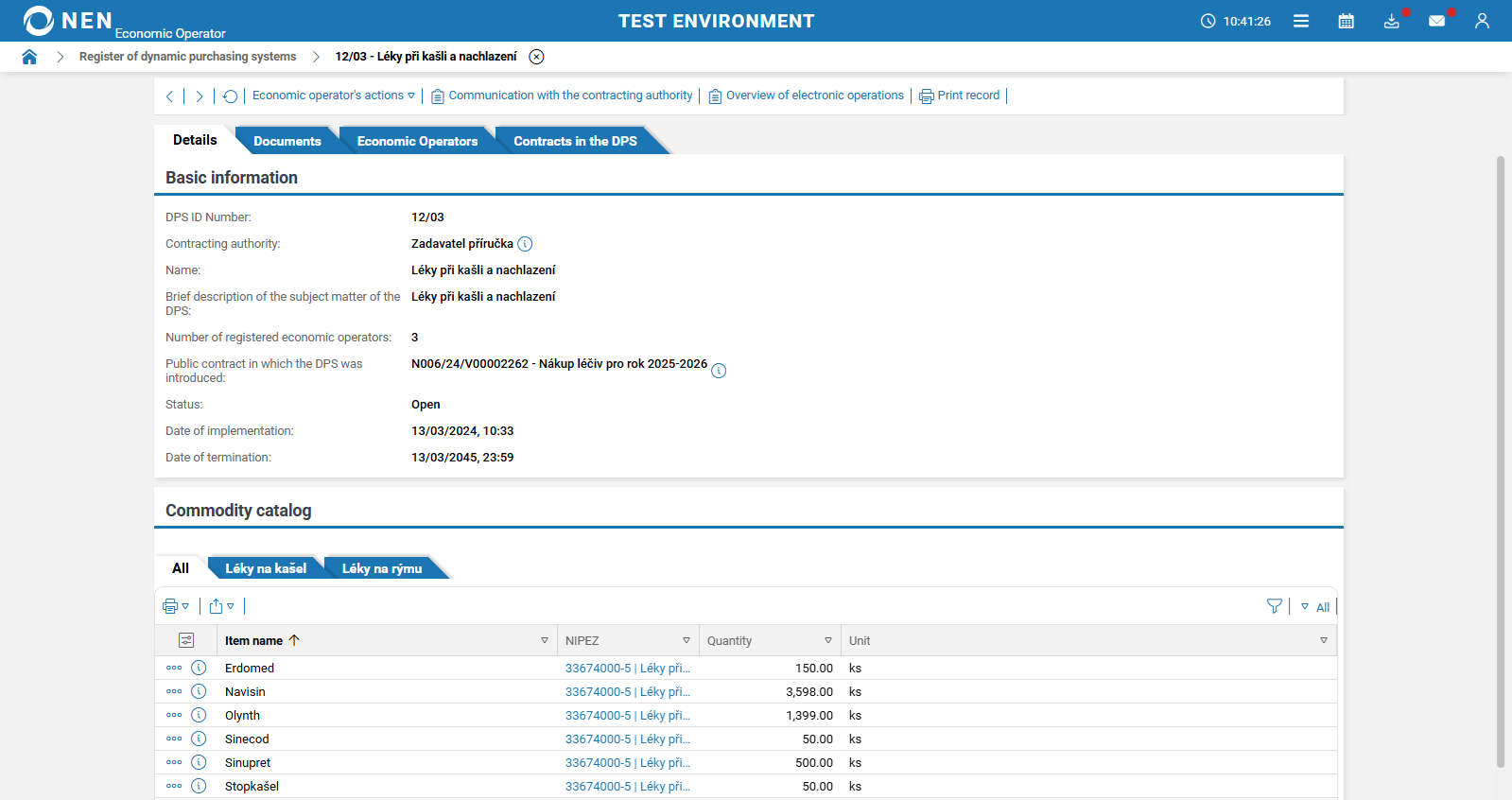Open the messages envelope icon
The width and height of the screenshot is (1512, 800).
1436,21
